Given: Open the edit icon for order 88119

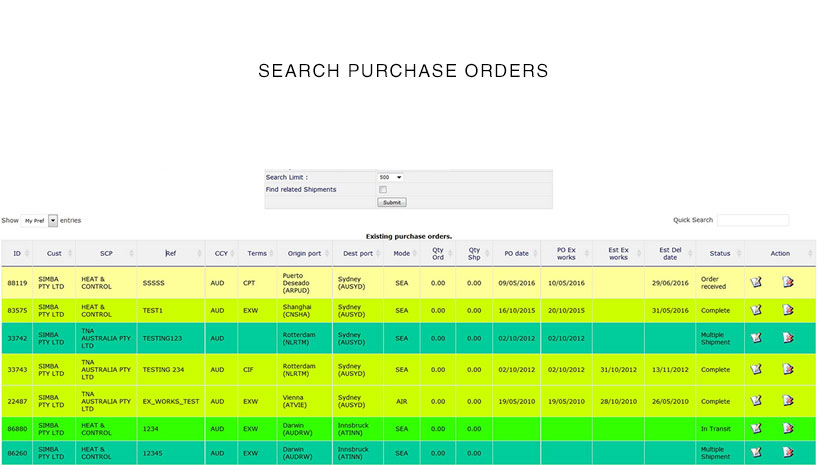Looking at the screenshot, I should tap(756, 282).
